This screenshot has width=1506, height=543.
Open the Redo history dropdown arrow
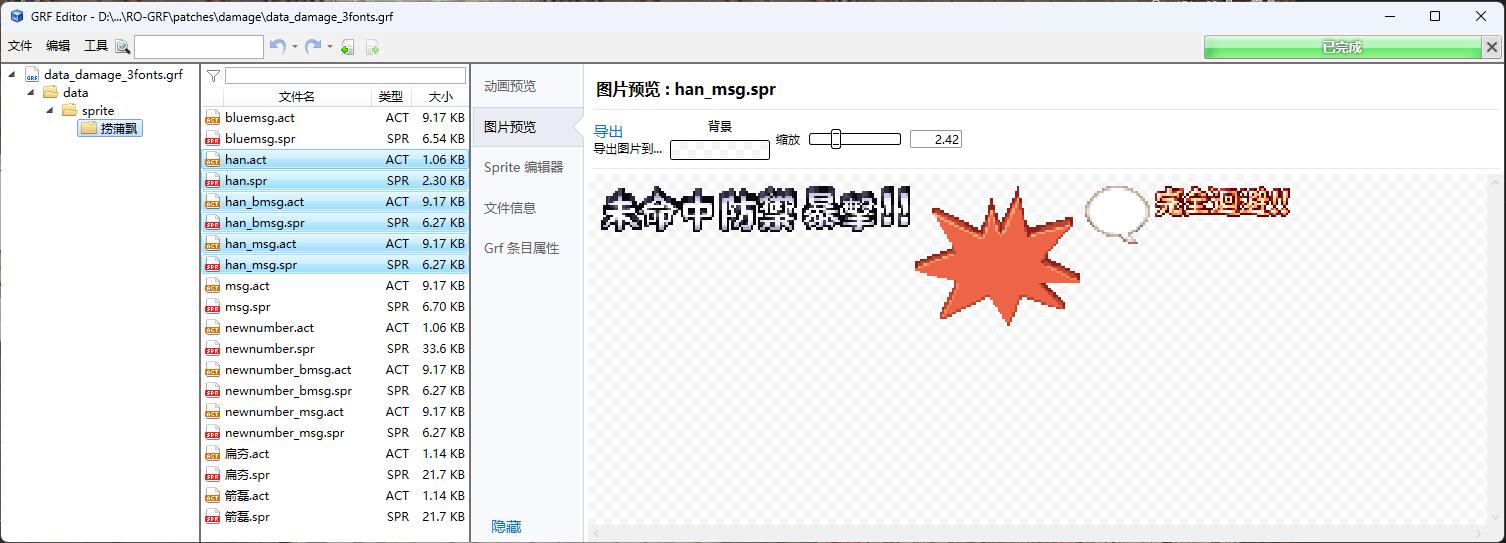point(330,47)
